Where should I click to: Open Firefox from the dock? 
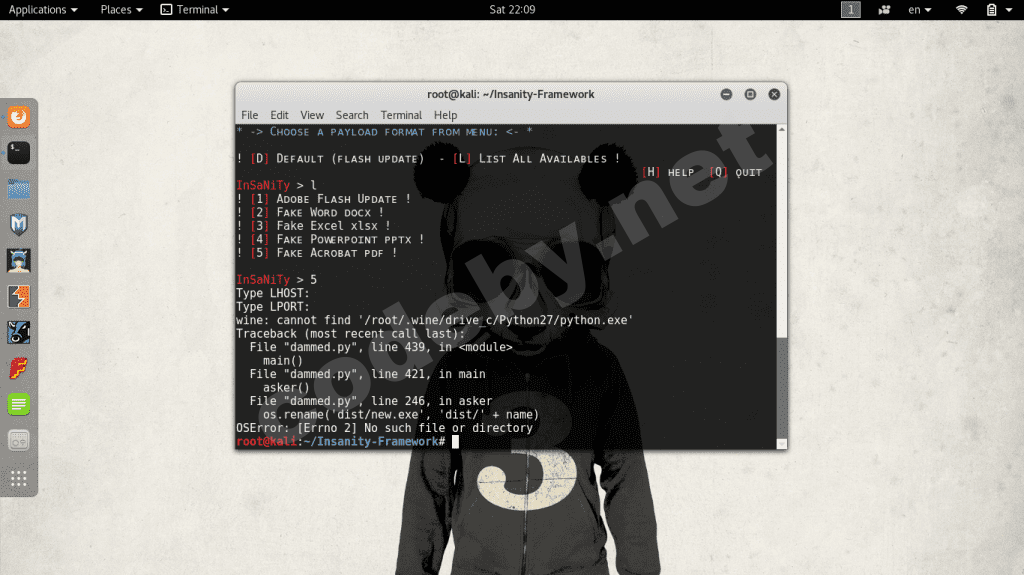18,117
